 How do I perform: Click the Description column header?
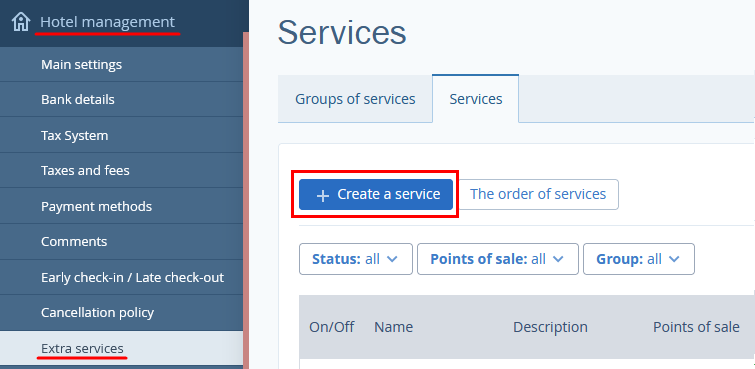point(550,327)
